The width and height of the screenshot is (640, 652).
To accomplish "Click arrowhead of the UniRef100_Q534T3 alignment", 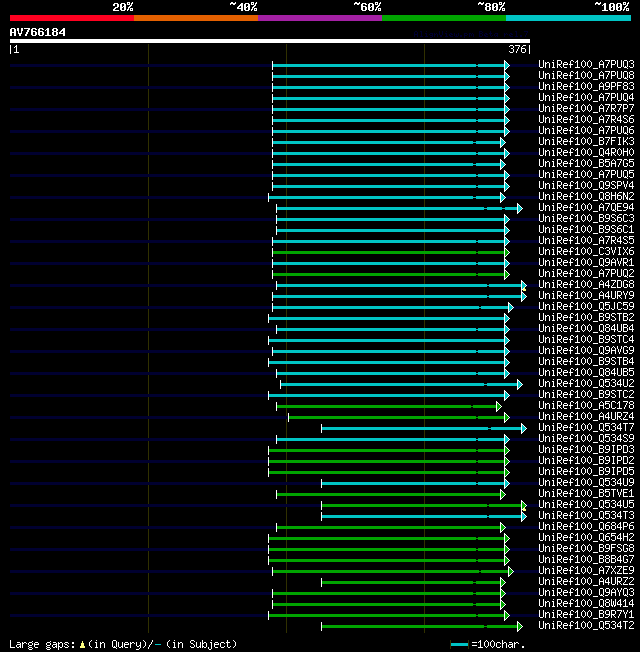I will [524, 516].
